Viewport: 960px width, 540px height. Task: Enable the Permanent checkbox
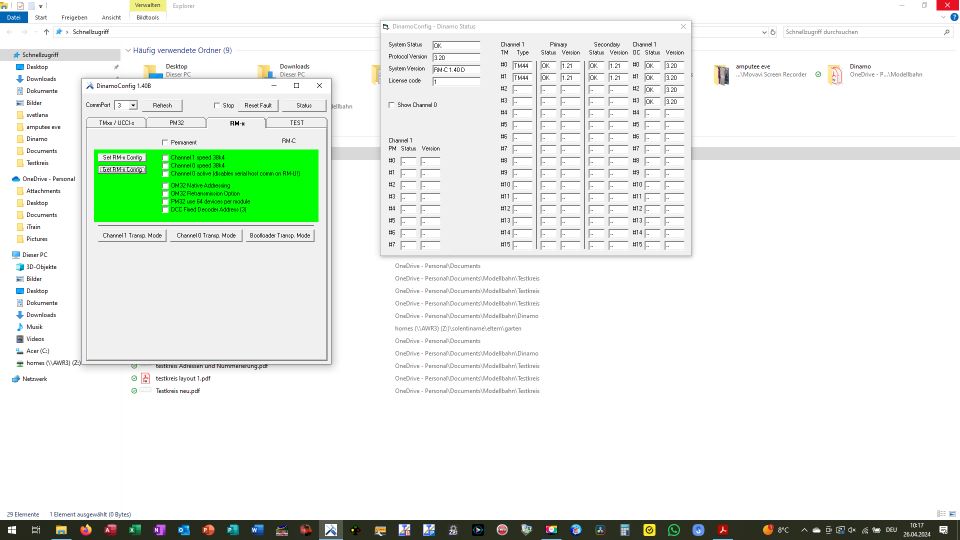[165, 143]
